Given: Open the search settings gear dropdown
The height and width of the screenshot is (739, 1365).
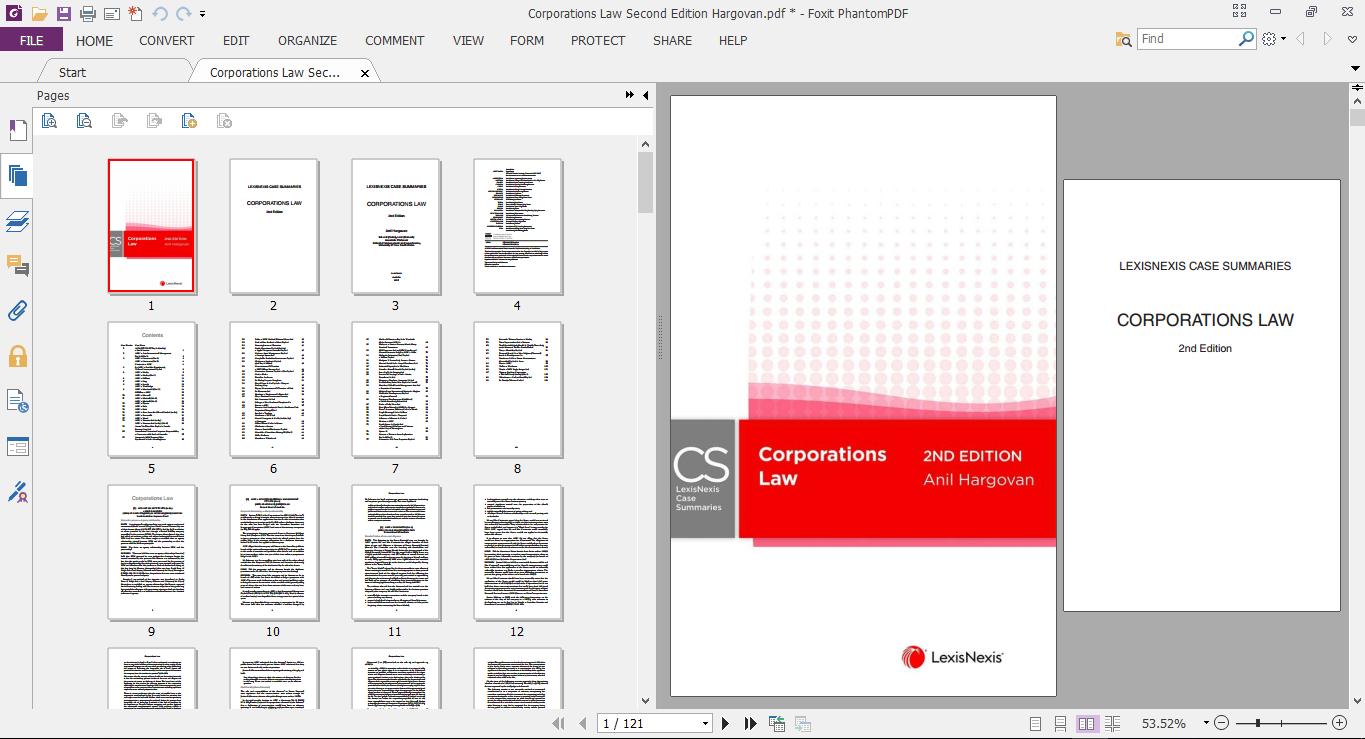Looking at the screenshot, I should pos(1273,39).
